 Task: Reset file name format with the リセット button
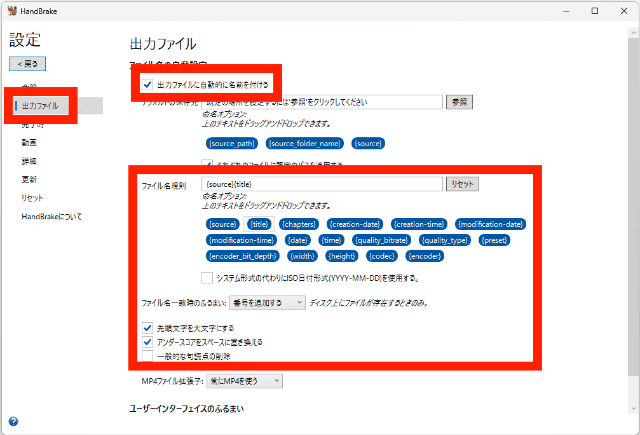(x=462, y=184)
